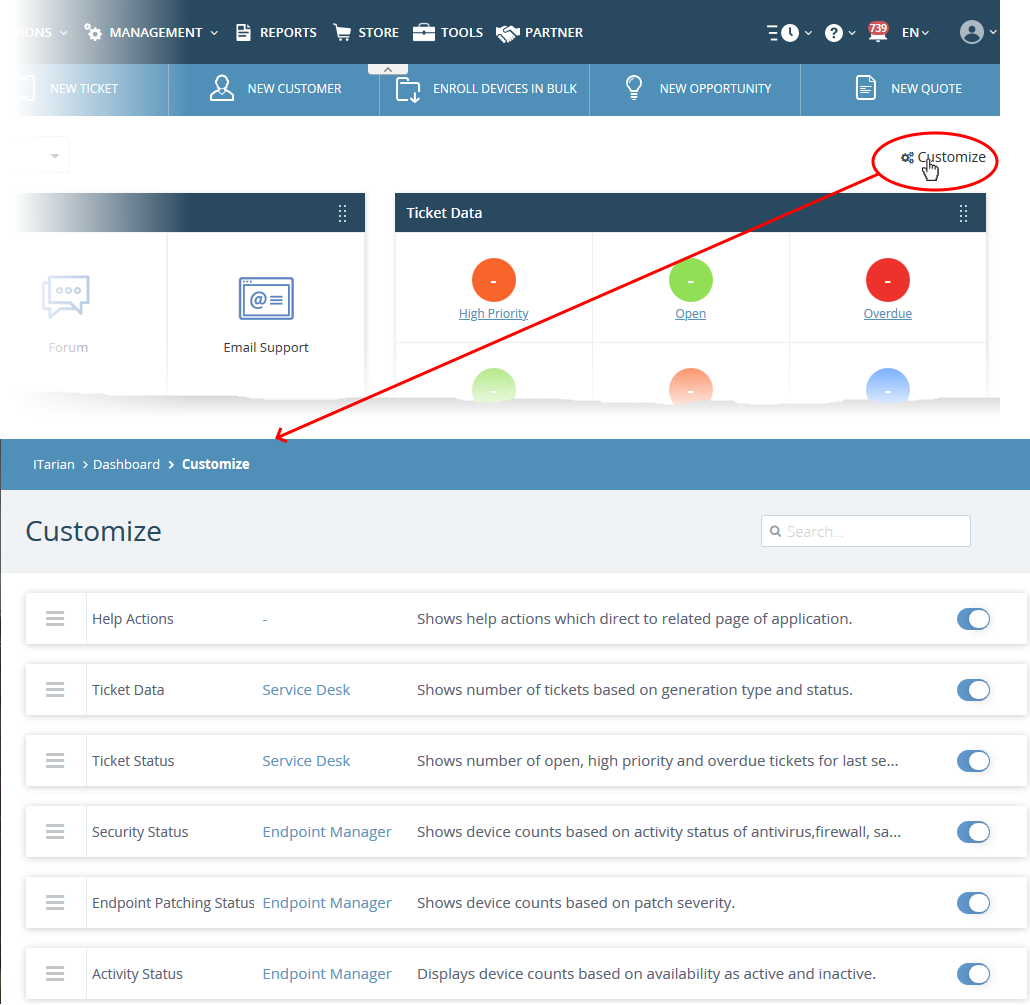Click the Enroll Devices in Bulk label

coord(504,89)
